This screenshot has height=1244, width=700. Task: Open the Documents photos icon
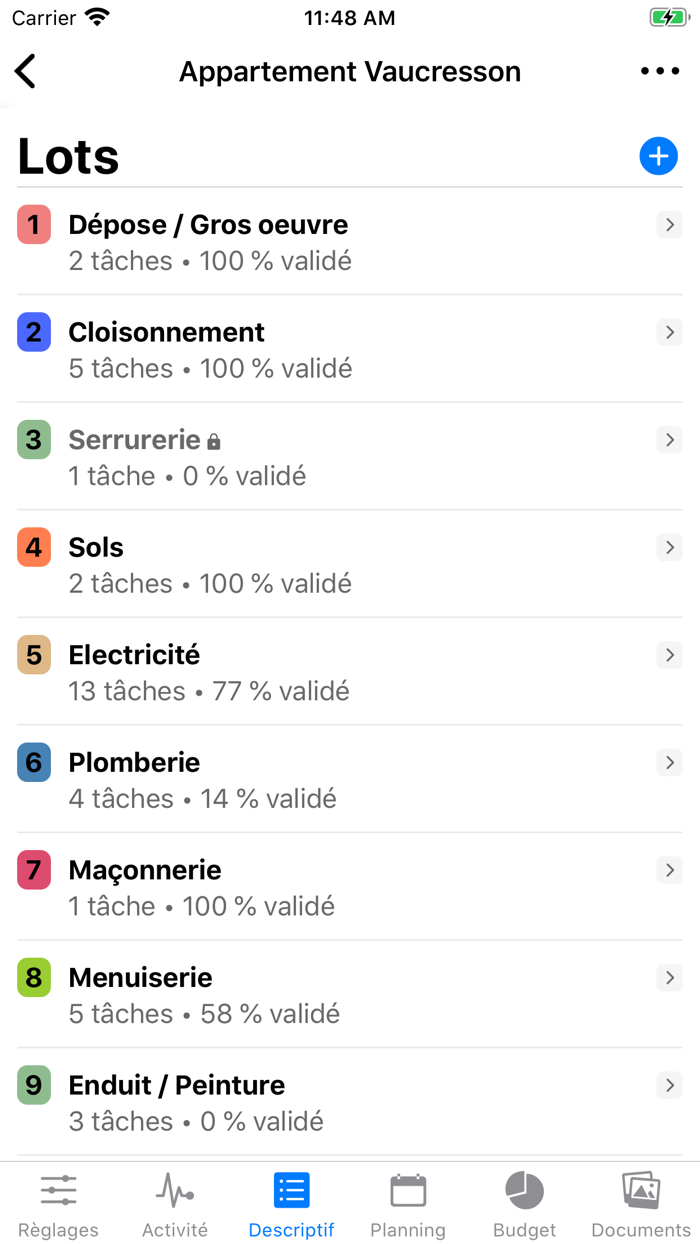click(641, 1191)
